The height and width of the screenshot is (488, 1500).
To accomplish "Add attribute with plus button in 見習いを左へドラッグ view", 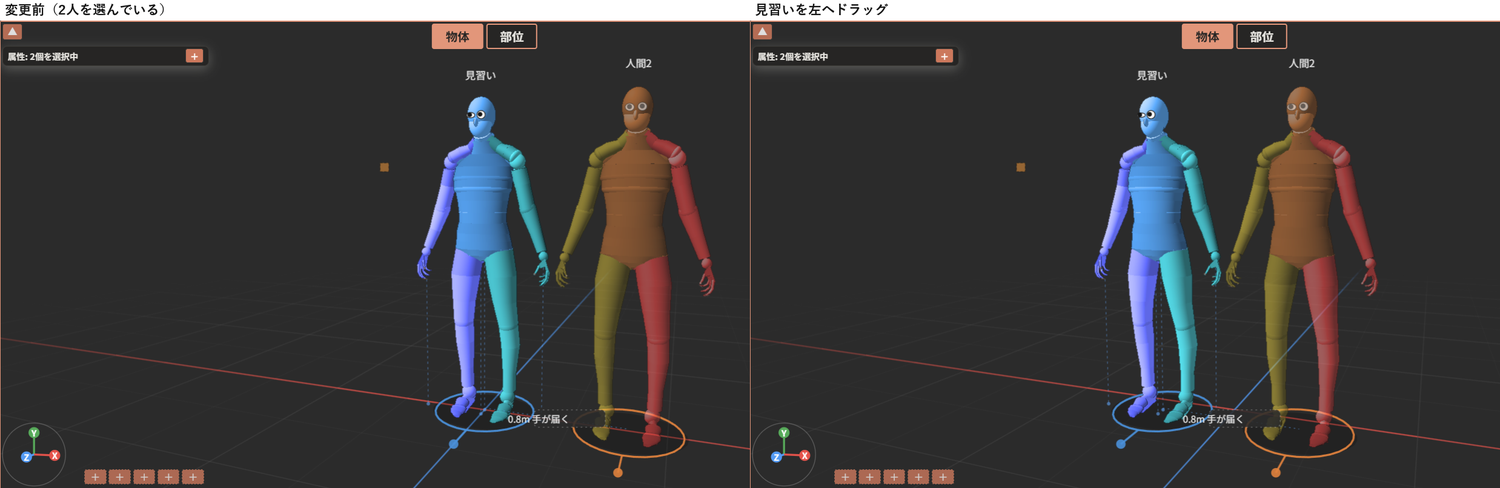I will 944,56.
